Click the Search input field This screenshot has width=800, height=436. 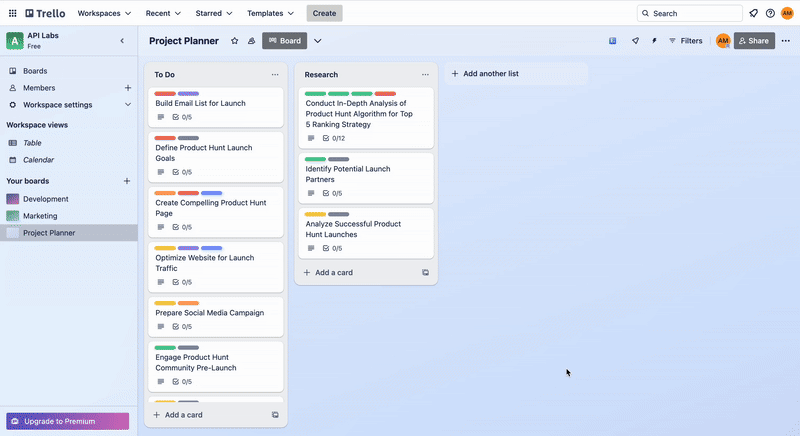pos(690,13)
